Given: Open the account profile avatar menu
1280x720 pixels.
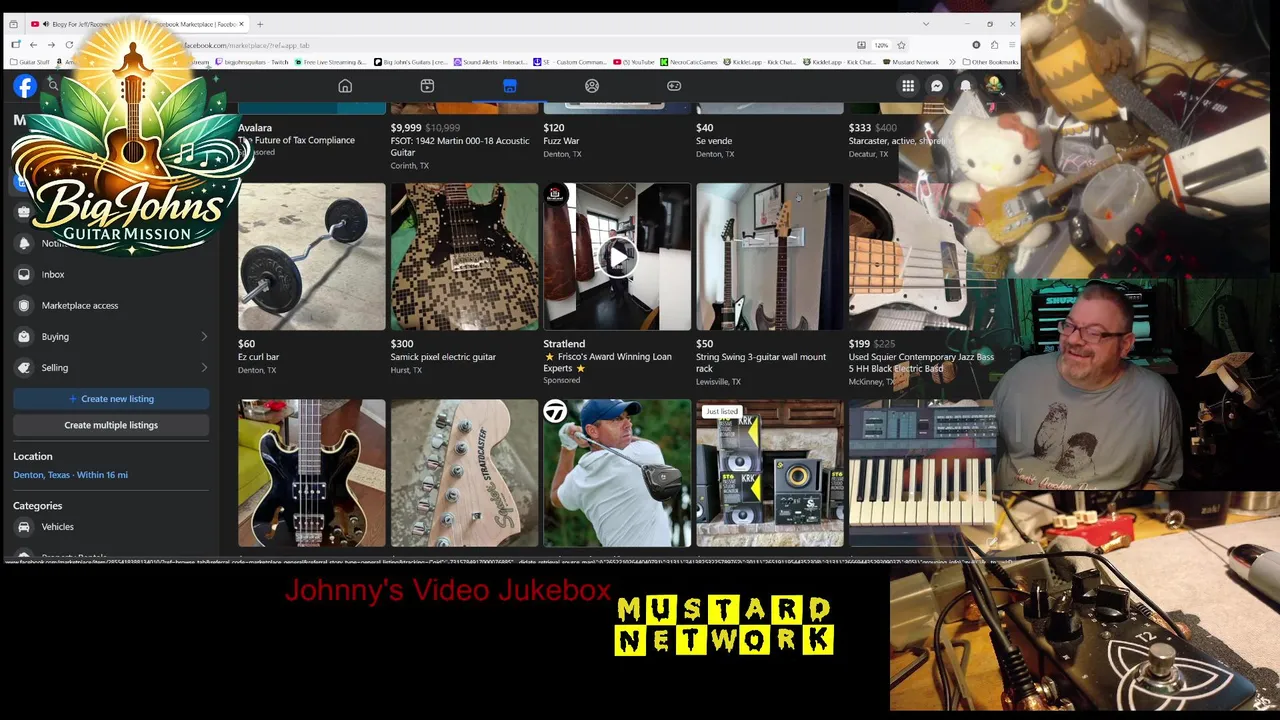Looking at the screenshot, I should click(994, 86).
